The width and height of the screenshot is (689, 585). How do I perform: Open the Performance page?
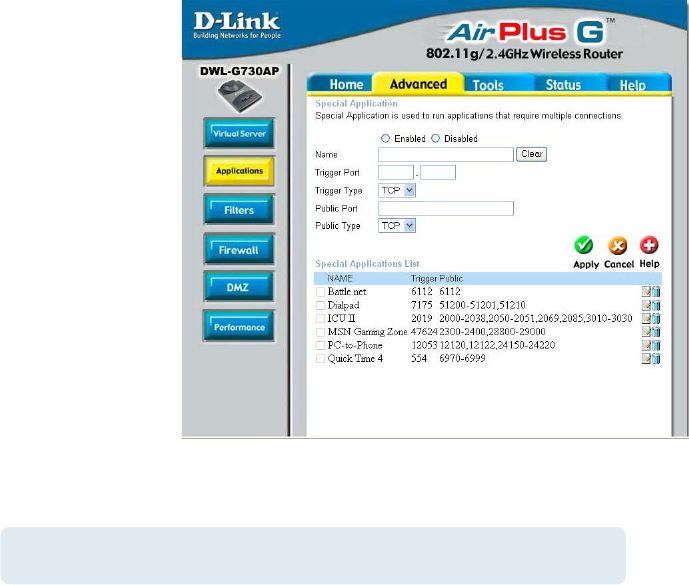pyautogui.click(x=239, y=326)
